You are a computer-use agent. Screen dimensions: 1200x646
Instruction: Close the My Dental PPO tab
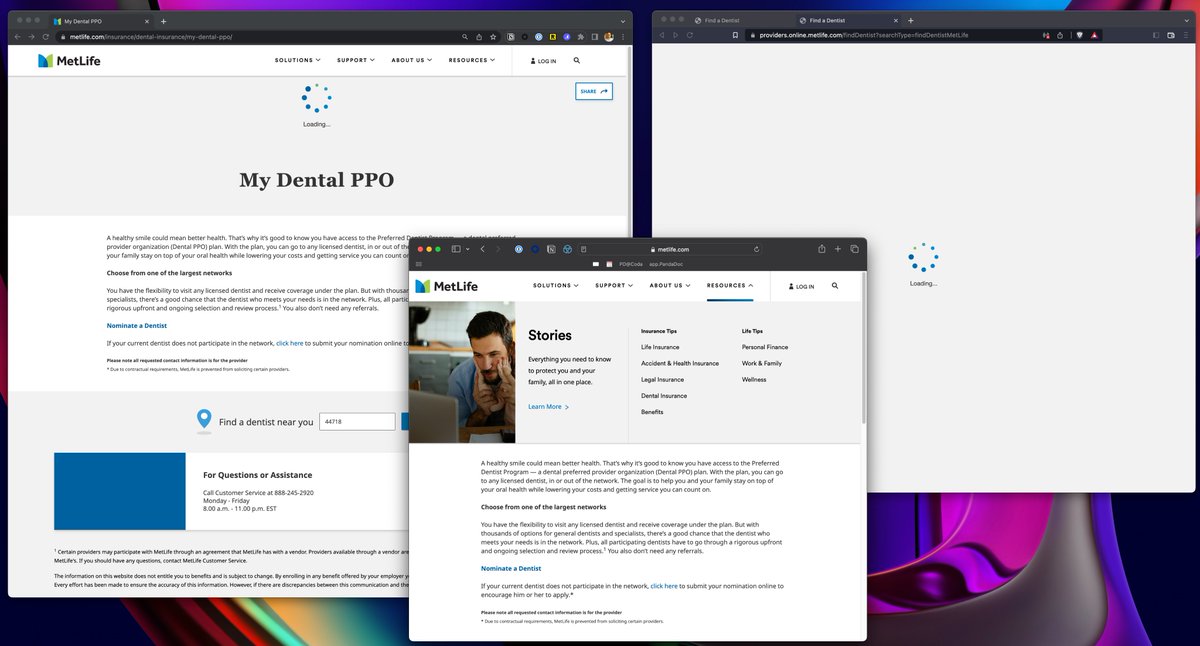[148, 21]
